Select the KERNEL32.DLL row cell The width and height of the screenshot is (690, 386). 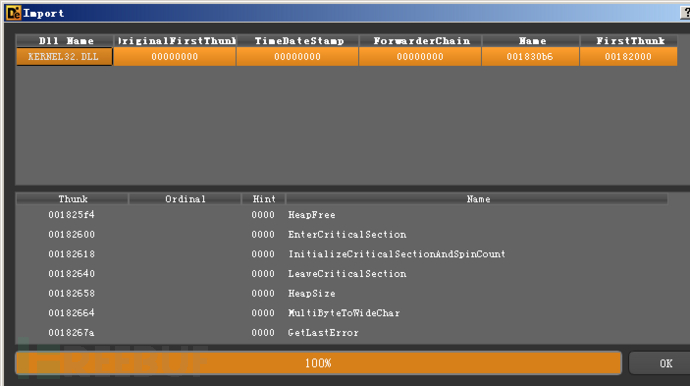64,57
